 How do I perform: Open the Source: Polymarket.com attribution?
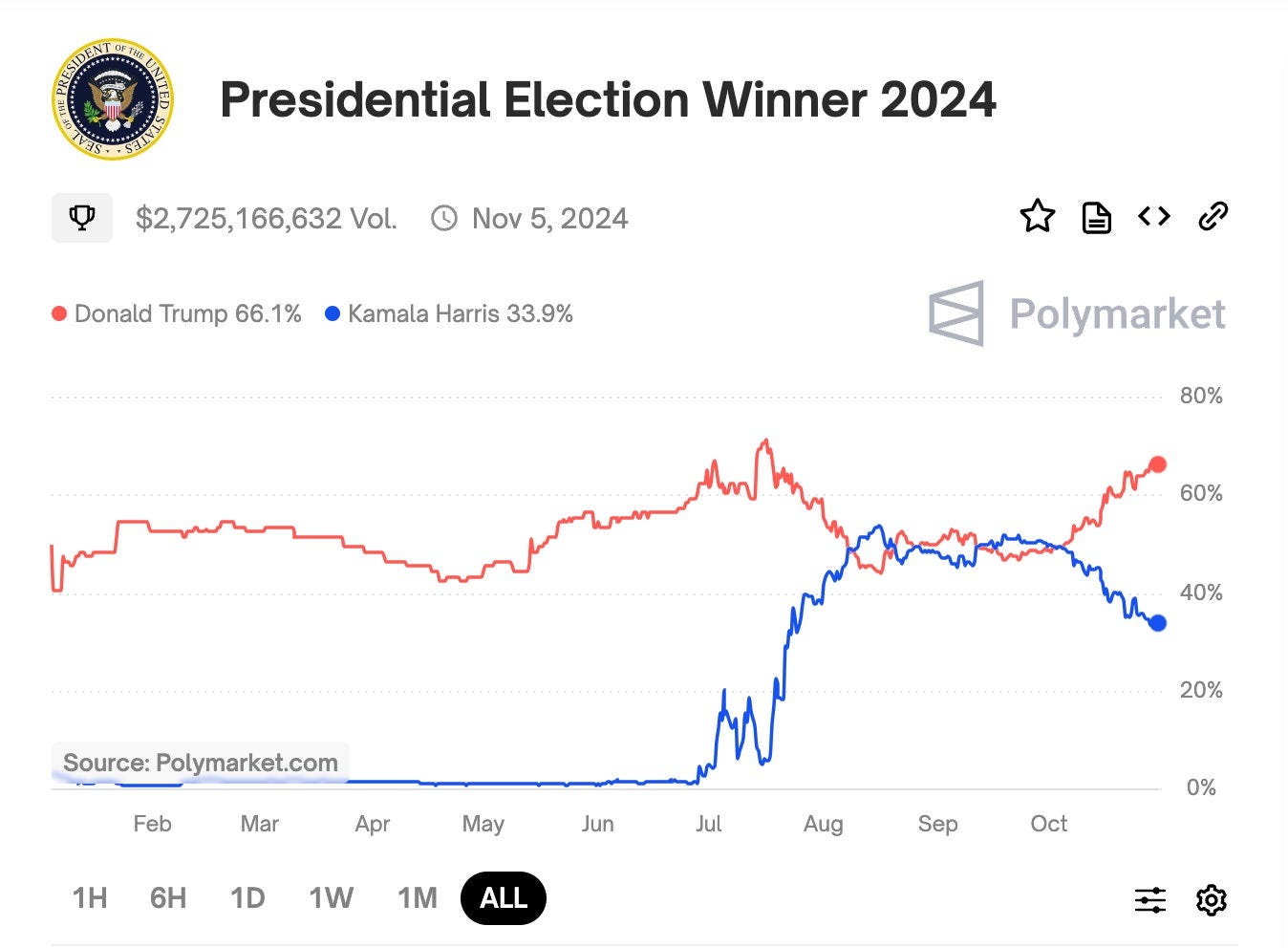pos(200,762)
